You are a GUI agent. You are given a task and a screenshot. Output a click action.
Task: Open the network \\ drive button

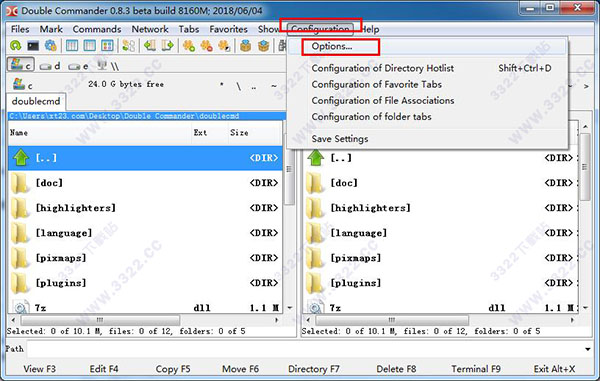coord(108,66)
